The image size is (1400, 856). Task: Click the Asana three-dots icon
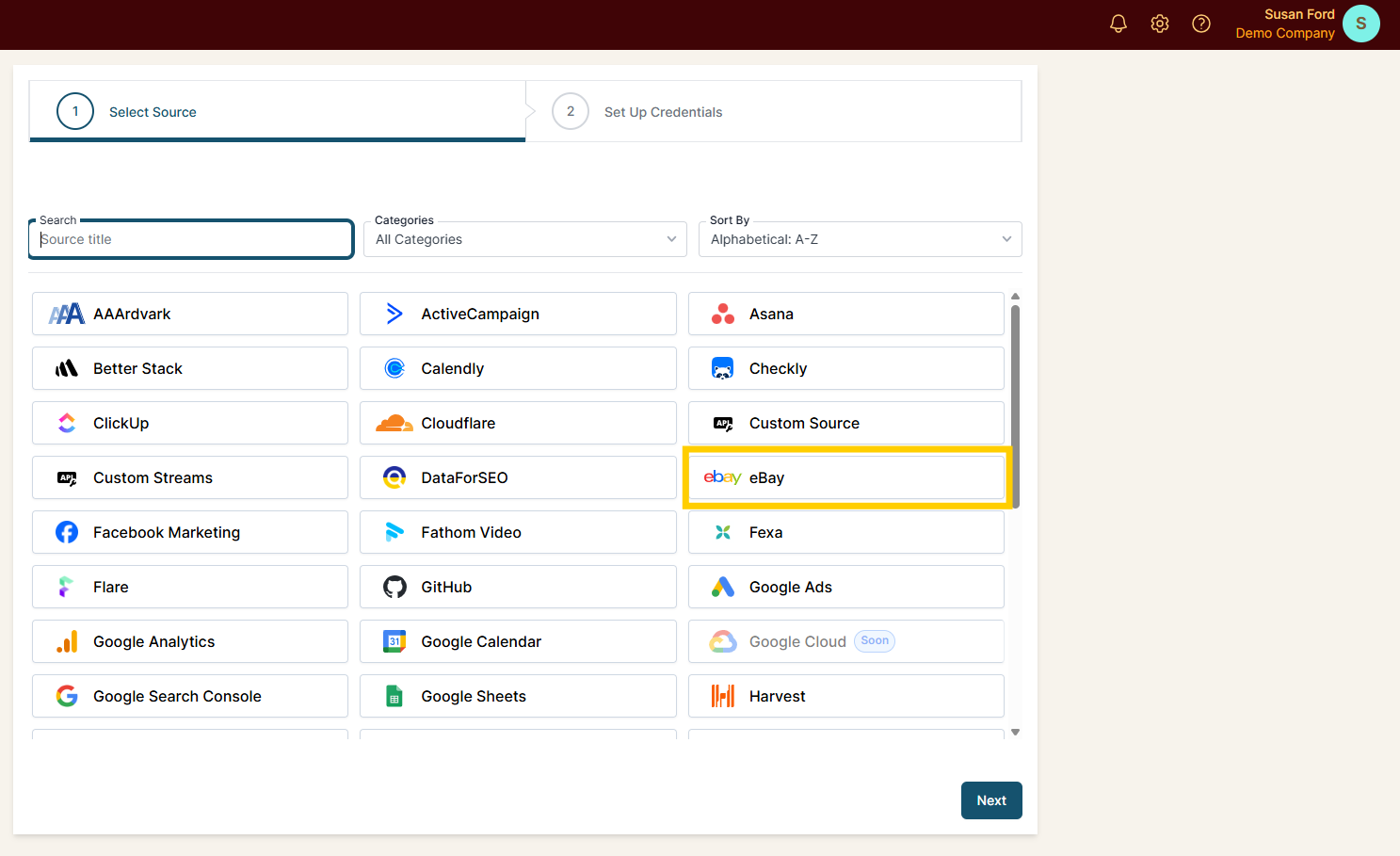point(723,314)
